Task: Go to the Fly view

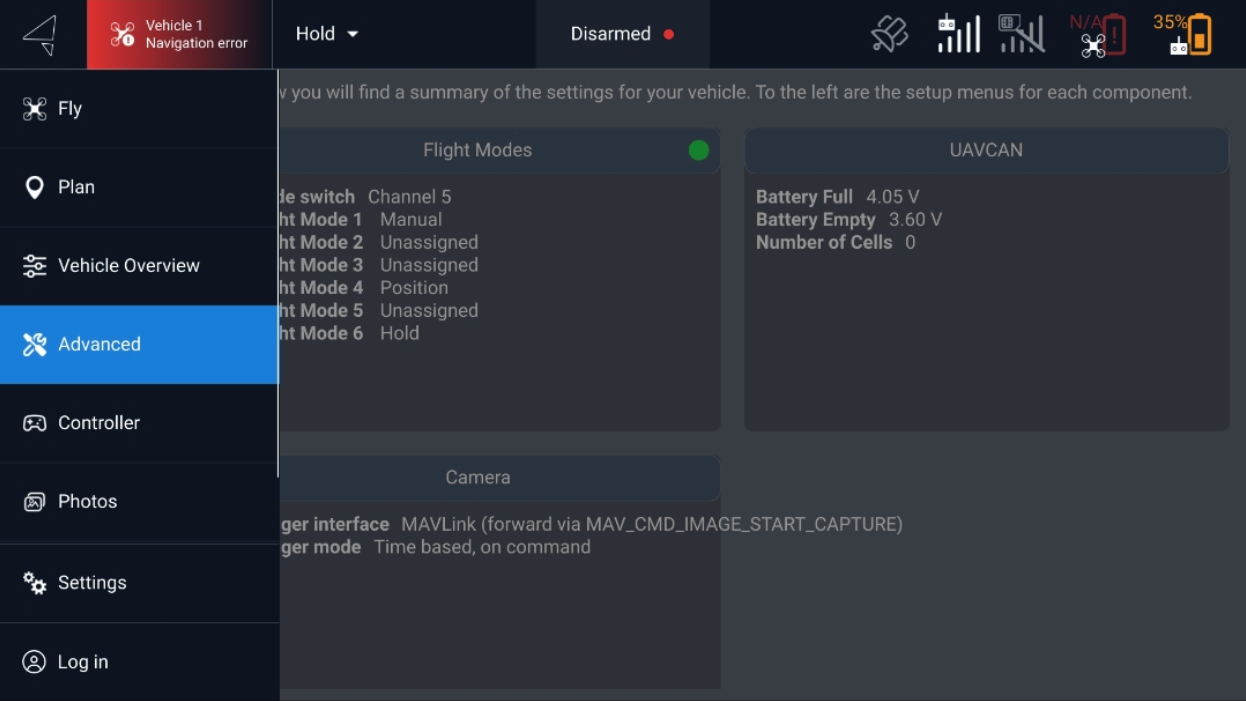Action: (70, 109)
